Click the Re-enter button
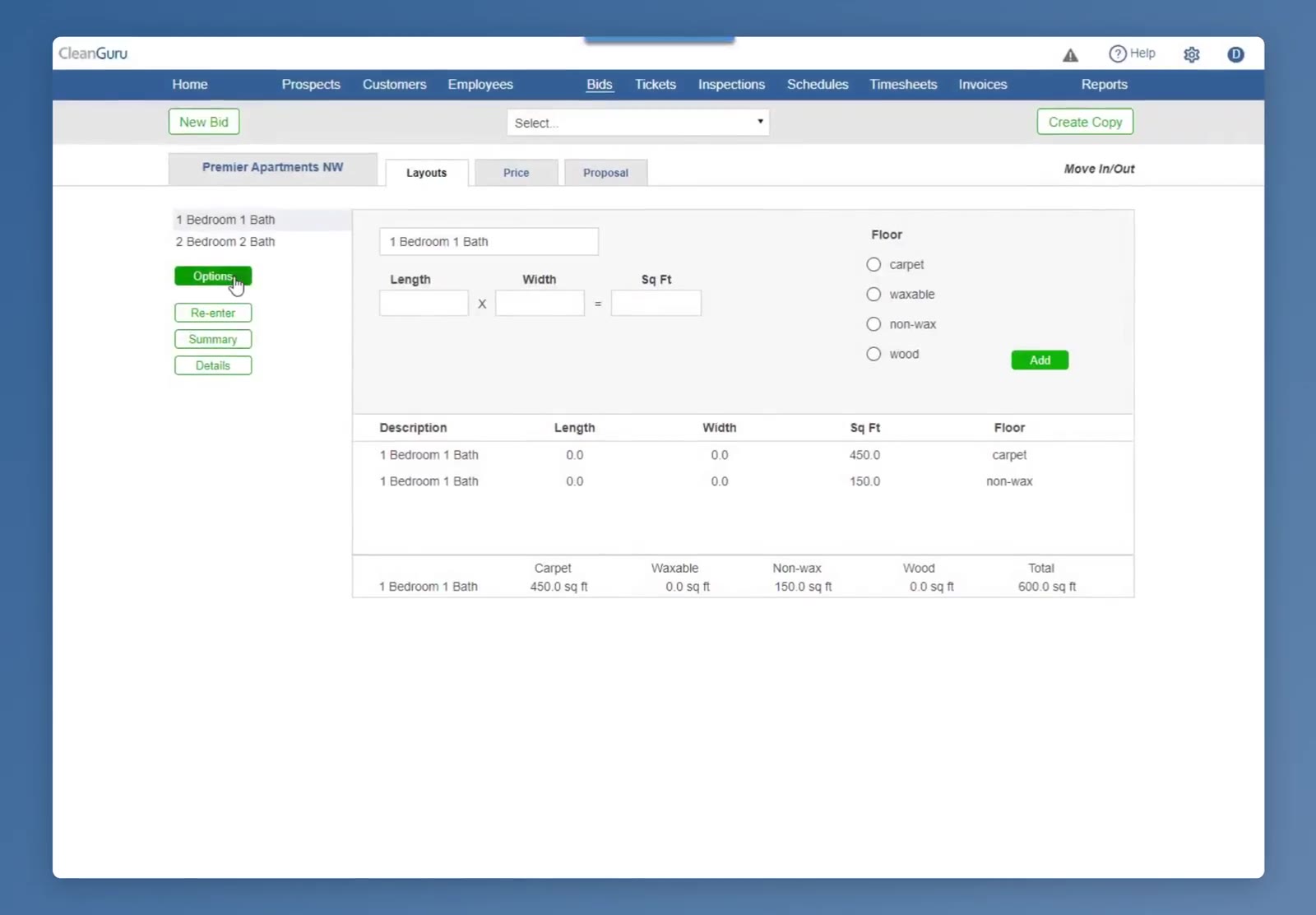This screenshot has width=1316, height=915. 213,313
